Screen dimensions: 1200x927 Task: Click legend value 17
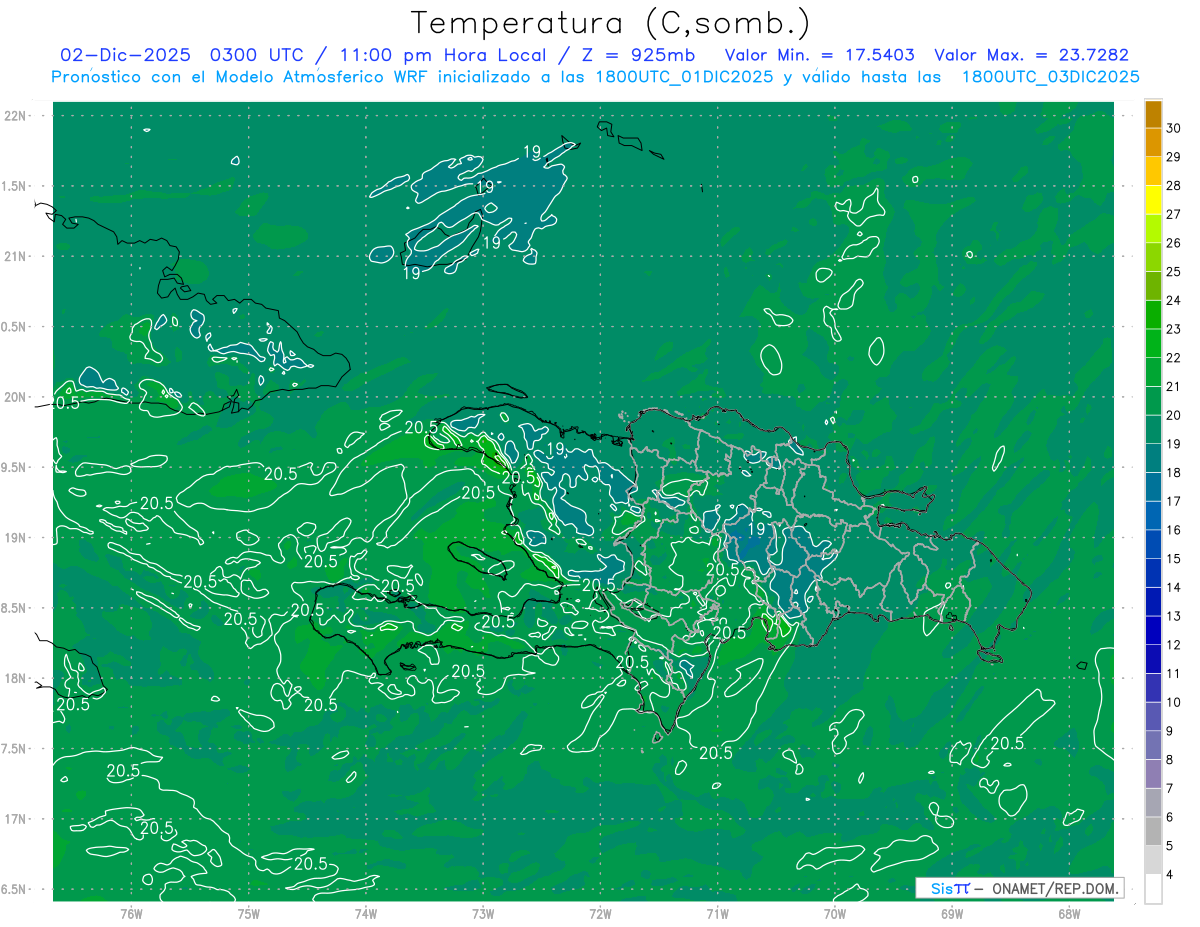[x=1174, y=501]
